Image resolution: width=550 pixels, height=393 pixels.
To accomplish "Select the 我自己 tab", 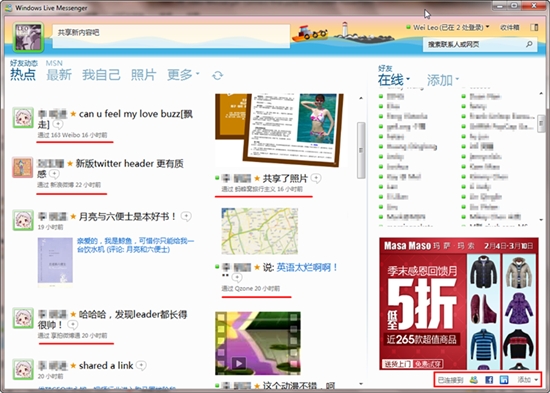I will pos(101,74).
